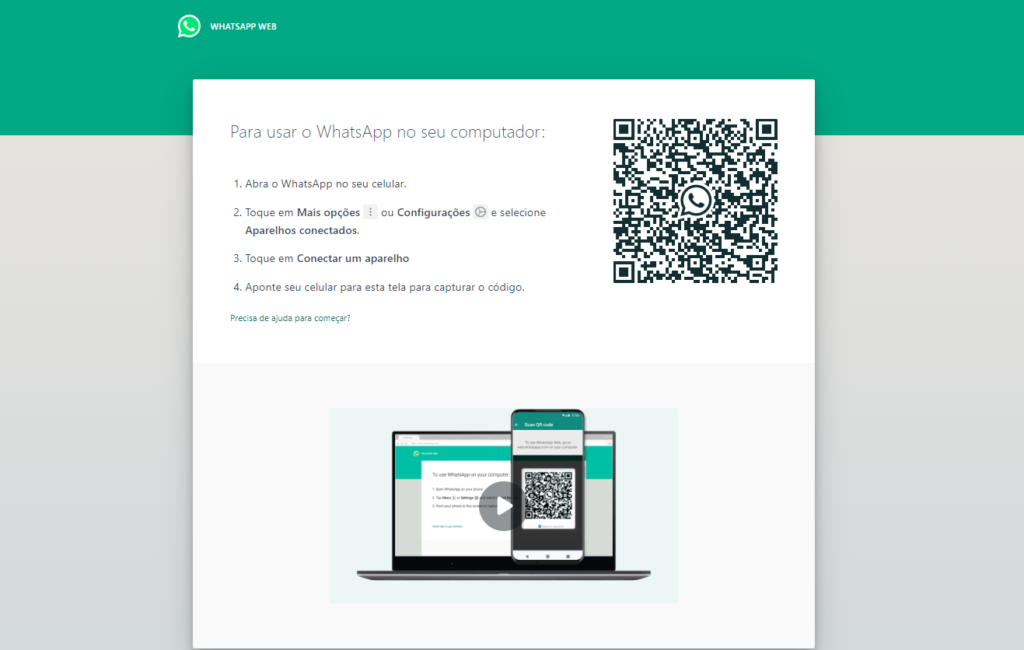Click the 'Mais opções' three-dot icon
This screenshot has width=1024, height=650.
[370, 212]
